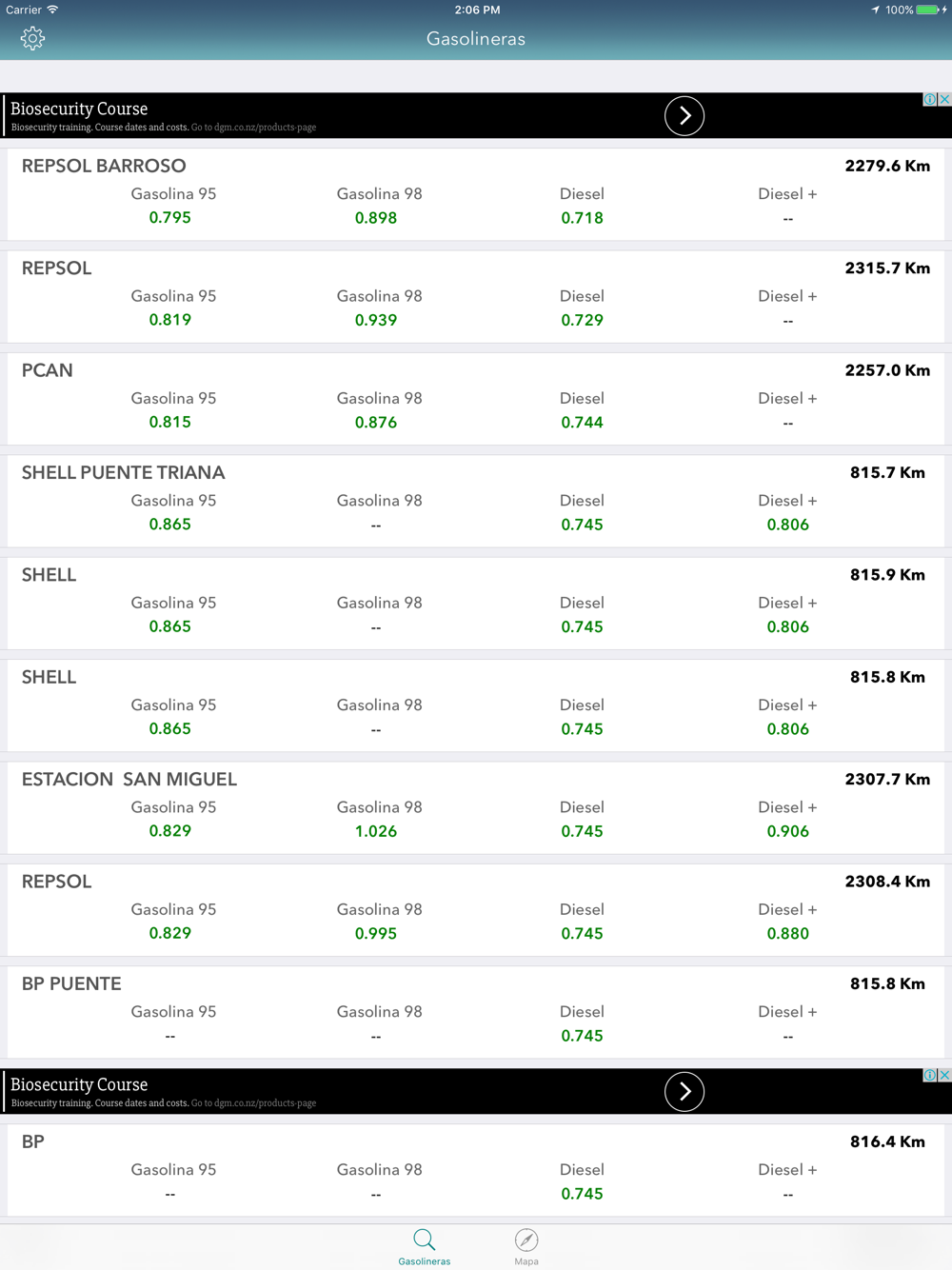Viewport: 952px width, 1270px height.
Task: Switch to the Mapa tab
Action: click(x=526, y=1246)
